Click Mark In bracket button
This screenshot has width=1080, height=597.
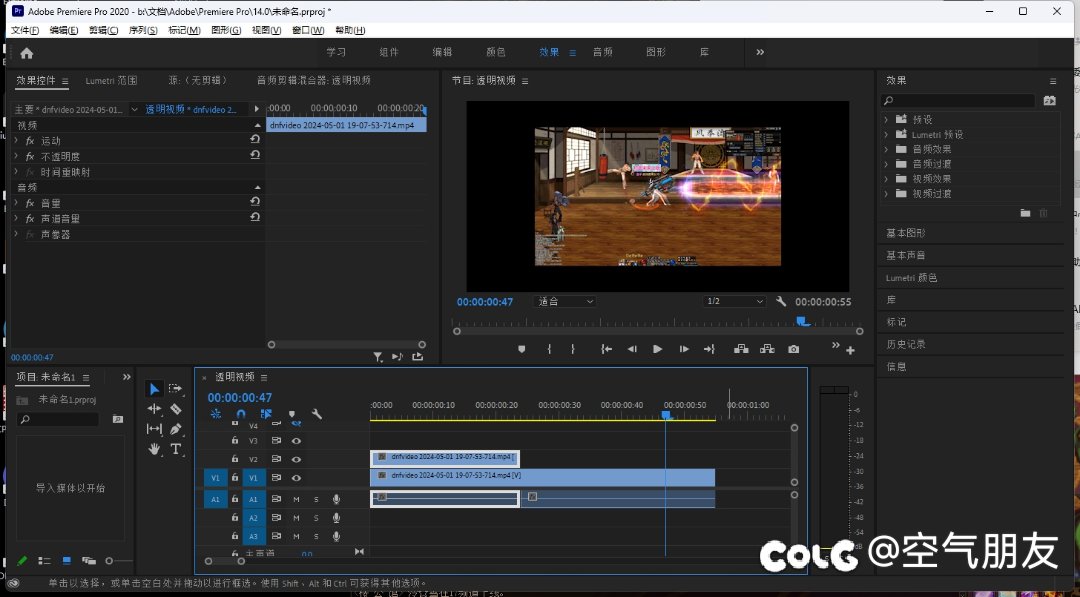(549, 349)
